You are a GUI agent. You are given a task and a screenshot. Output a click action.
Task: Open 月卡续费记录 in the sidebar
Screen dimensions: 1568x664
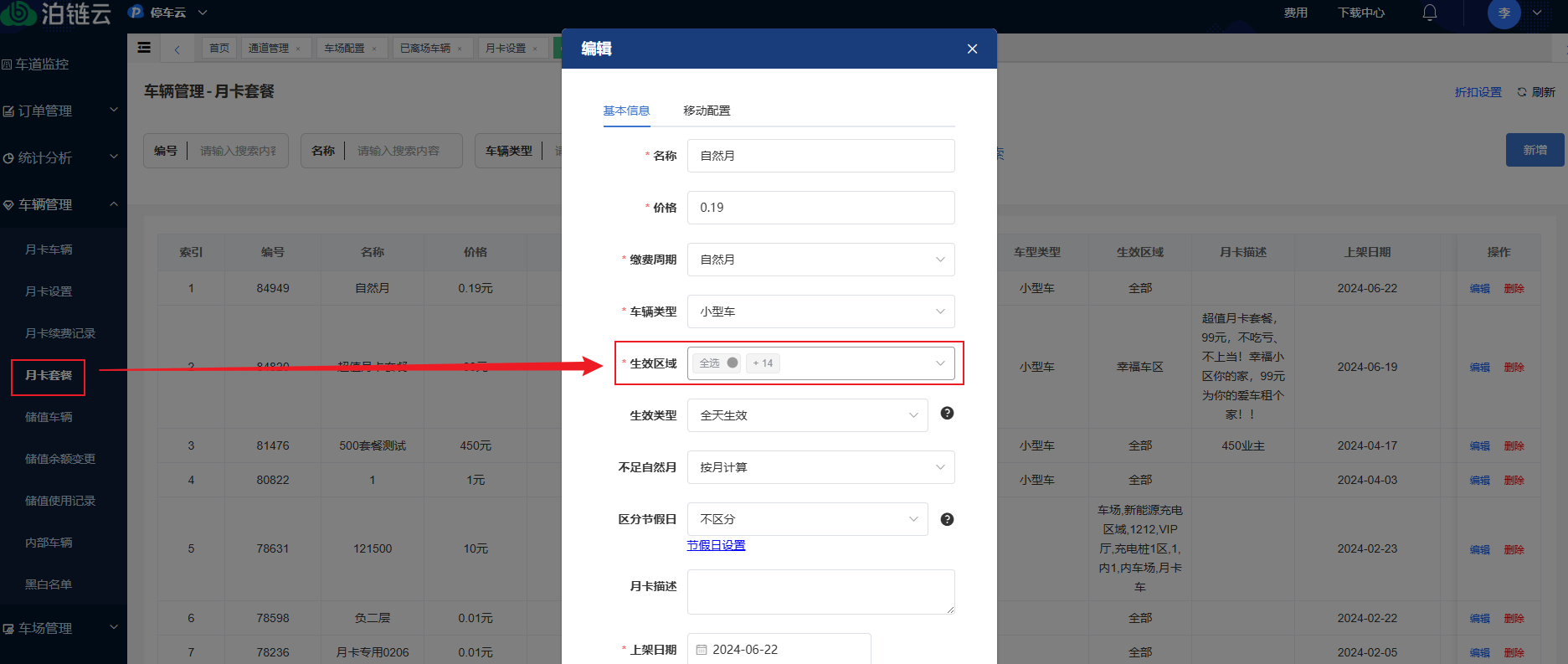coord(60,333)
